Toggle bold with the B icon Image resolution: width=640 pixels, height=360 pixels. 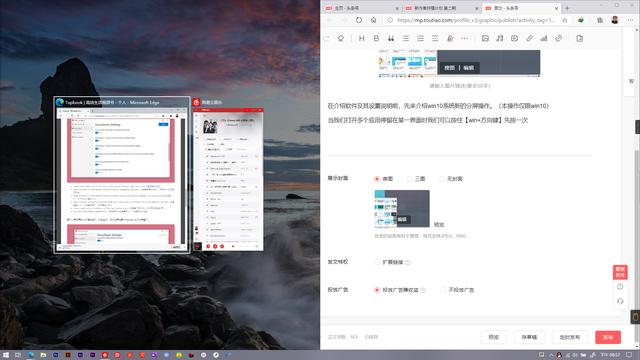click(x=376, y=38)
